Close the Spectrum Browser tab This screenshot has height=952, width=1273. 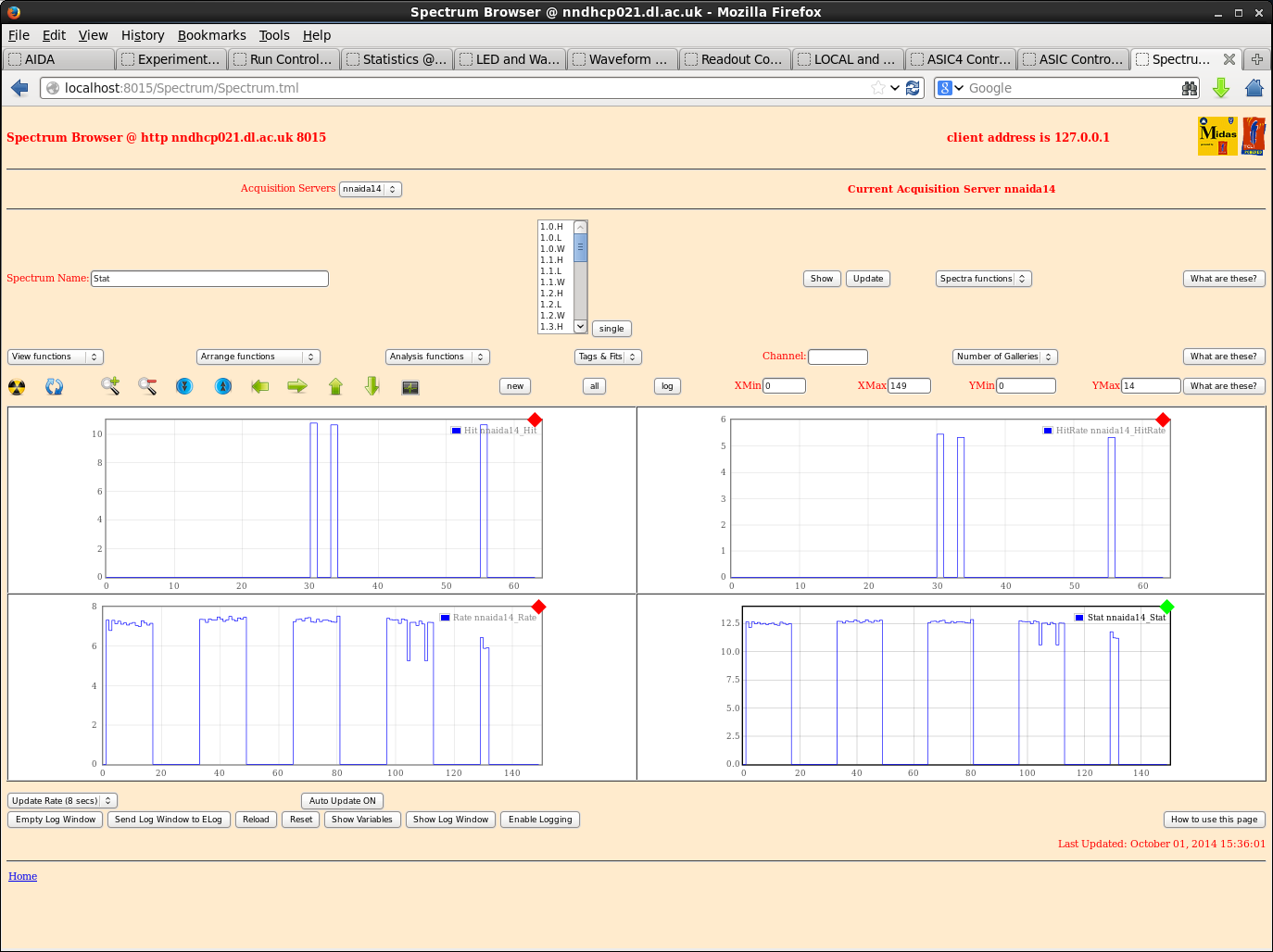coord(1229,59)
